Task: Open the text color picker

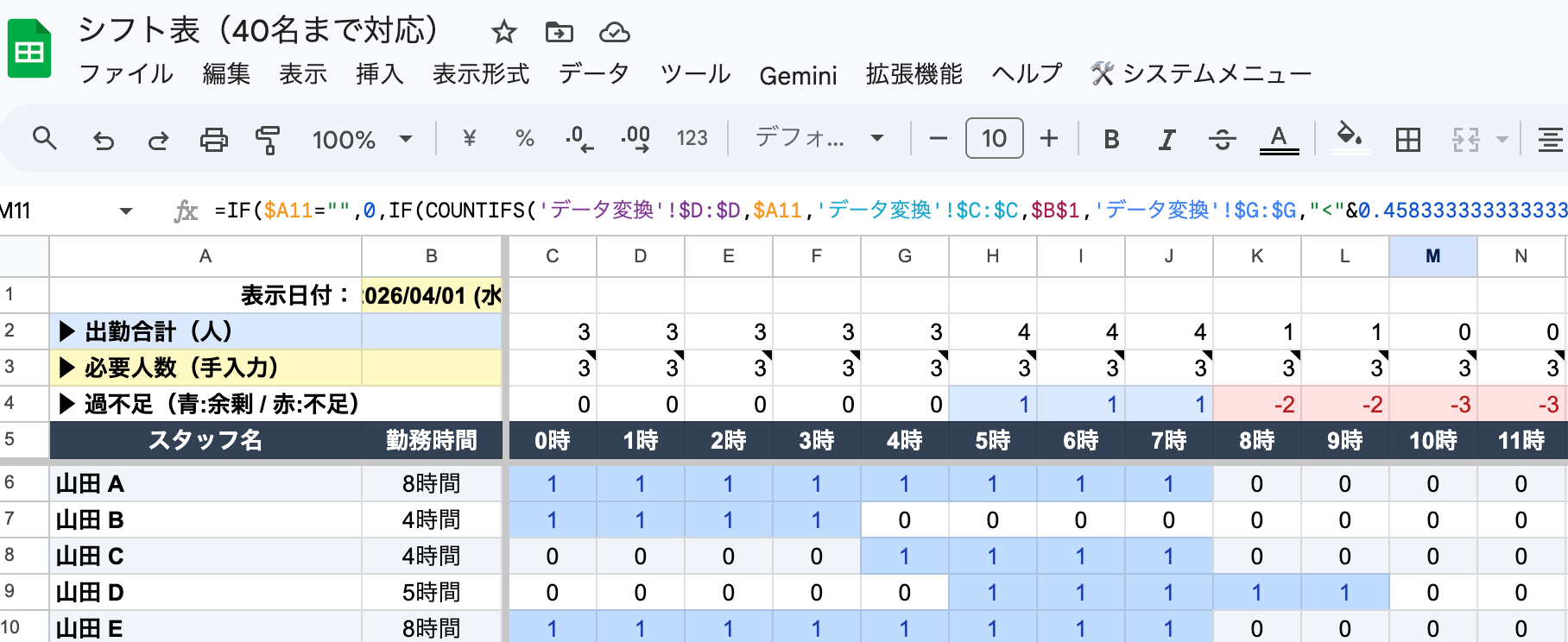Action: click(1279, 139)
